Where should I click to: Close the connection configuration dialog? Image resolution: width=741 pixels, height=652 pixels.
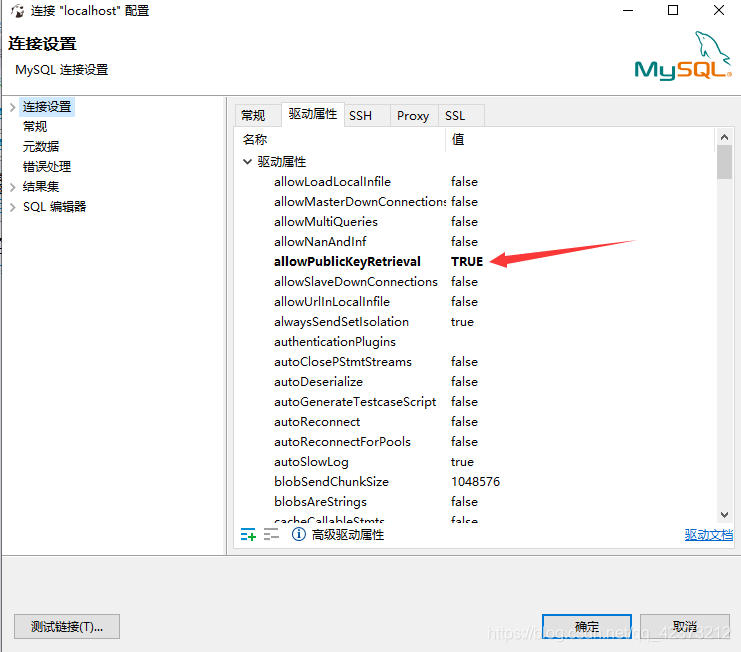coord(719,10)
